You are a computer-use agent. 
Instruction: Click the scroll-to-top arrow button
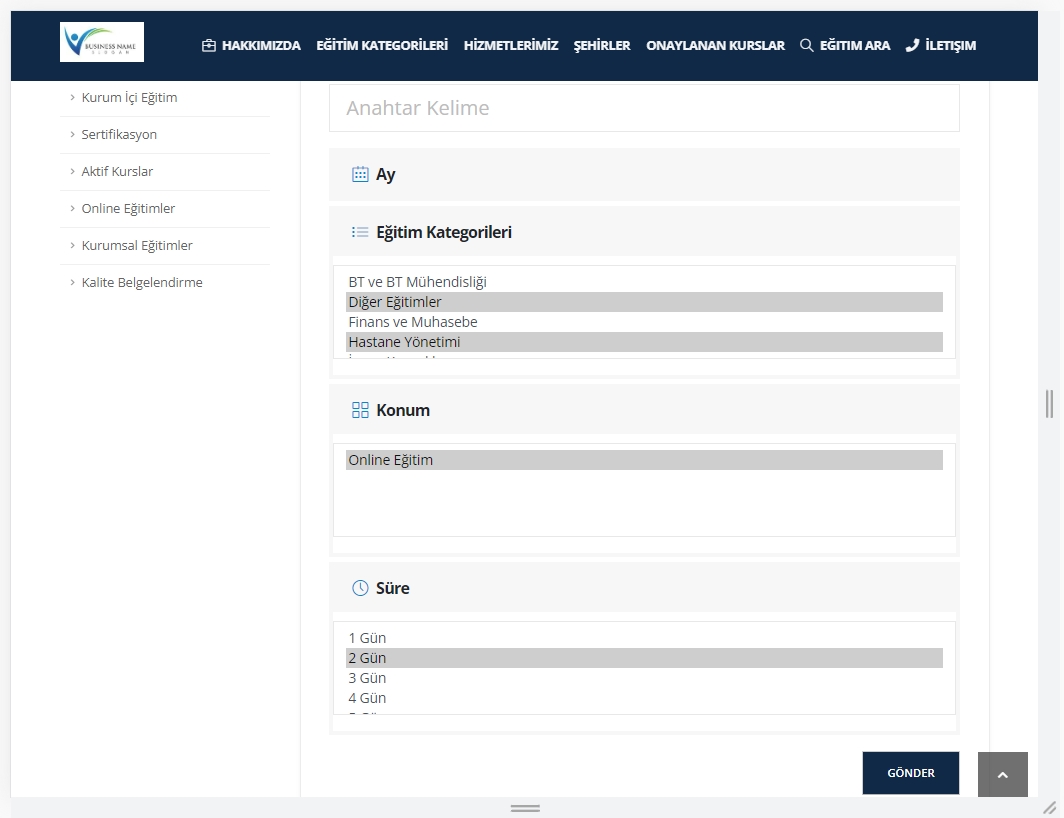(x=1002, y=774)
